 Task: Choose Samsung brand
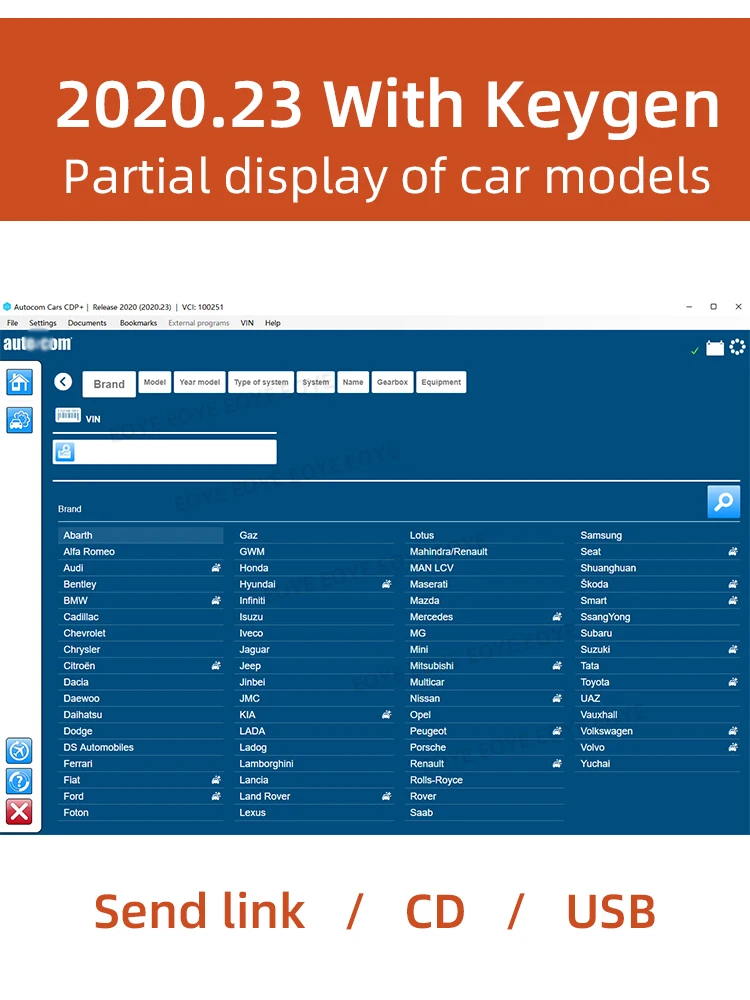(x=658, y=535)
